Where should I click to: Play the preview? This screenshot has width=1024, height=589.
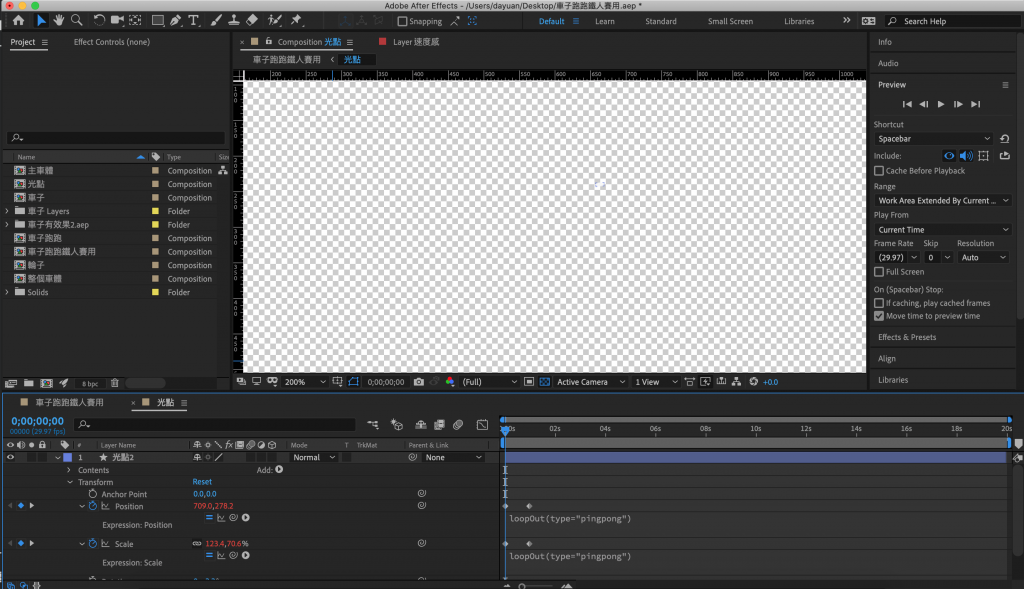940,104
